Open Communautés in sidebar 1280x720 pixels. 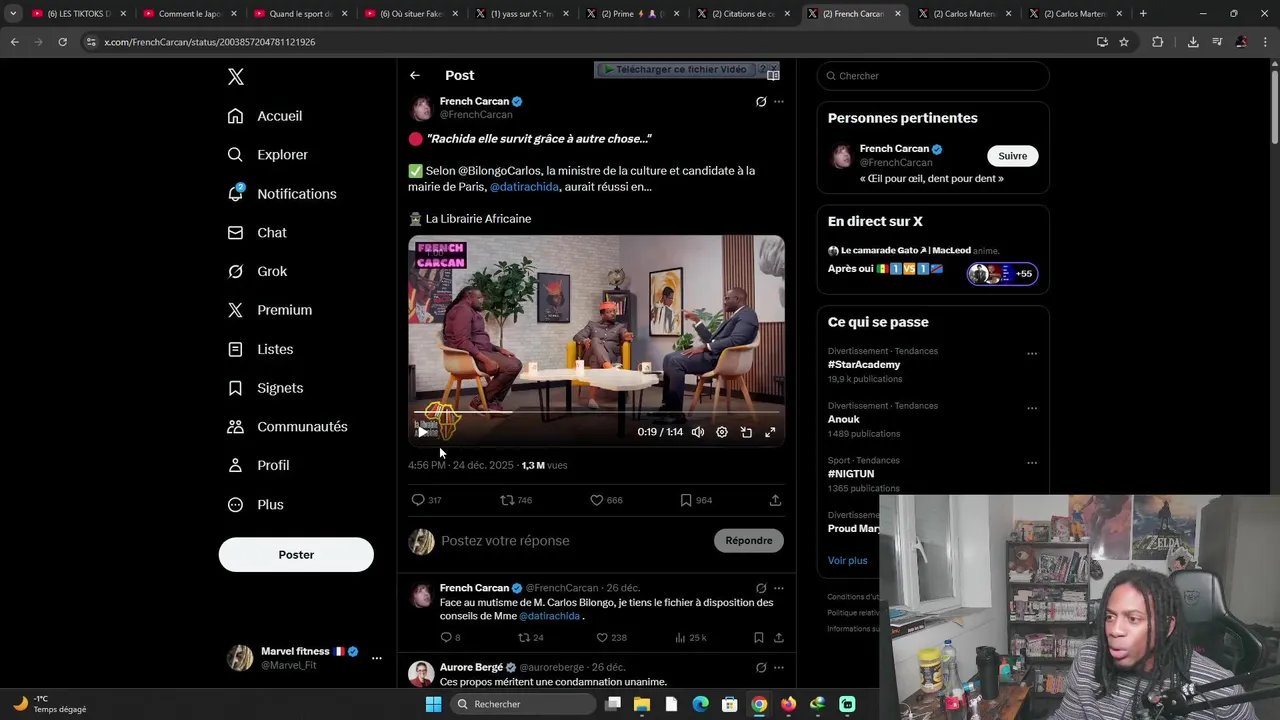click(x=287, y=427)
